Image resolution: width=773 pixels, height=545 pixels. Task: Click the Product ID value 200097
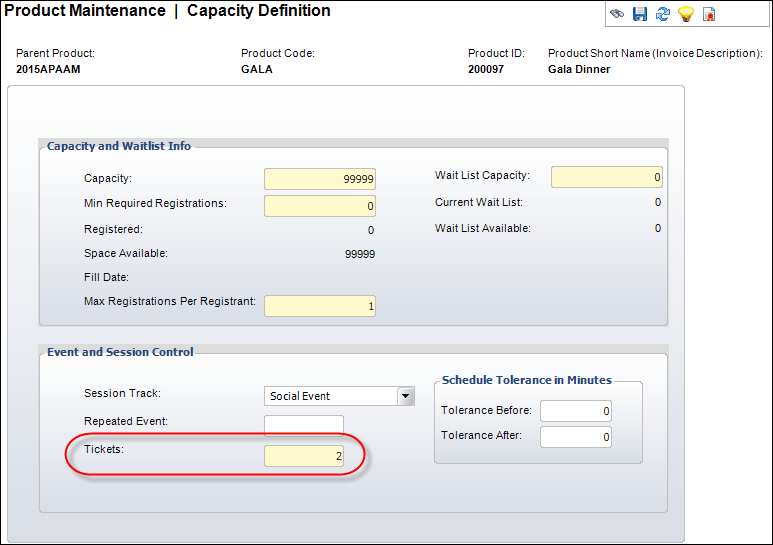pos(486,69)
